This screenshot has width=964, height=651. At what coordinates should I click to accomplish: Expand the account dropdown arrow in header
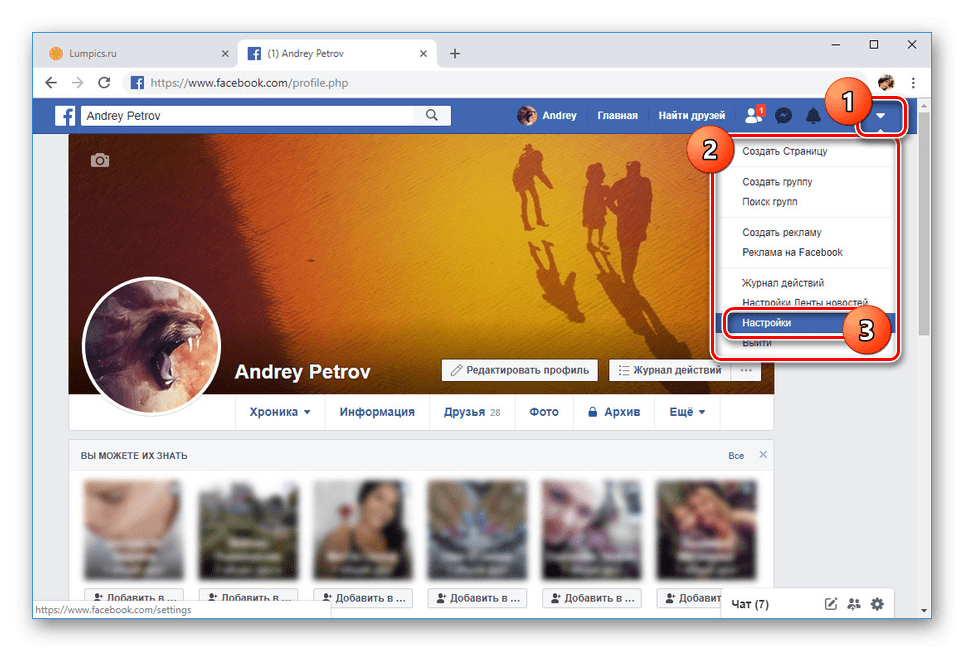click(881, 116)
